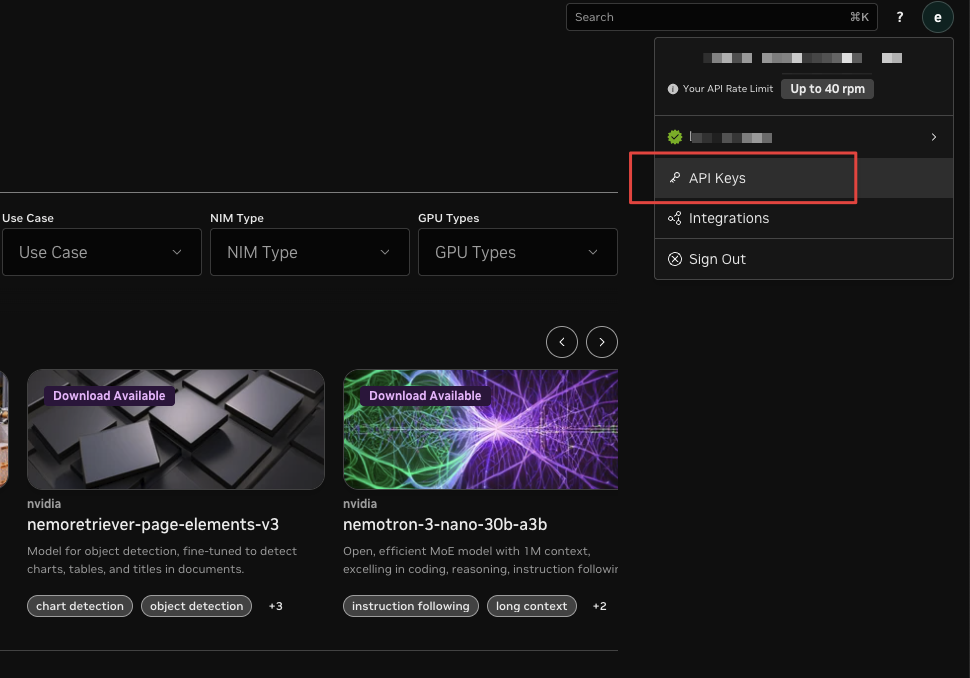The height and width of the screenshot is (678, 970).
Task: Click in the Search input field
Action: [721, 17]
